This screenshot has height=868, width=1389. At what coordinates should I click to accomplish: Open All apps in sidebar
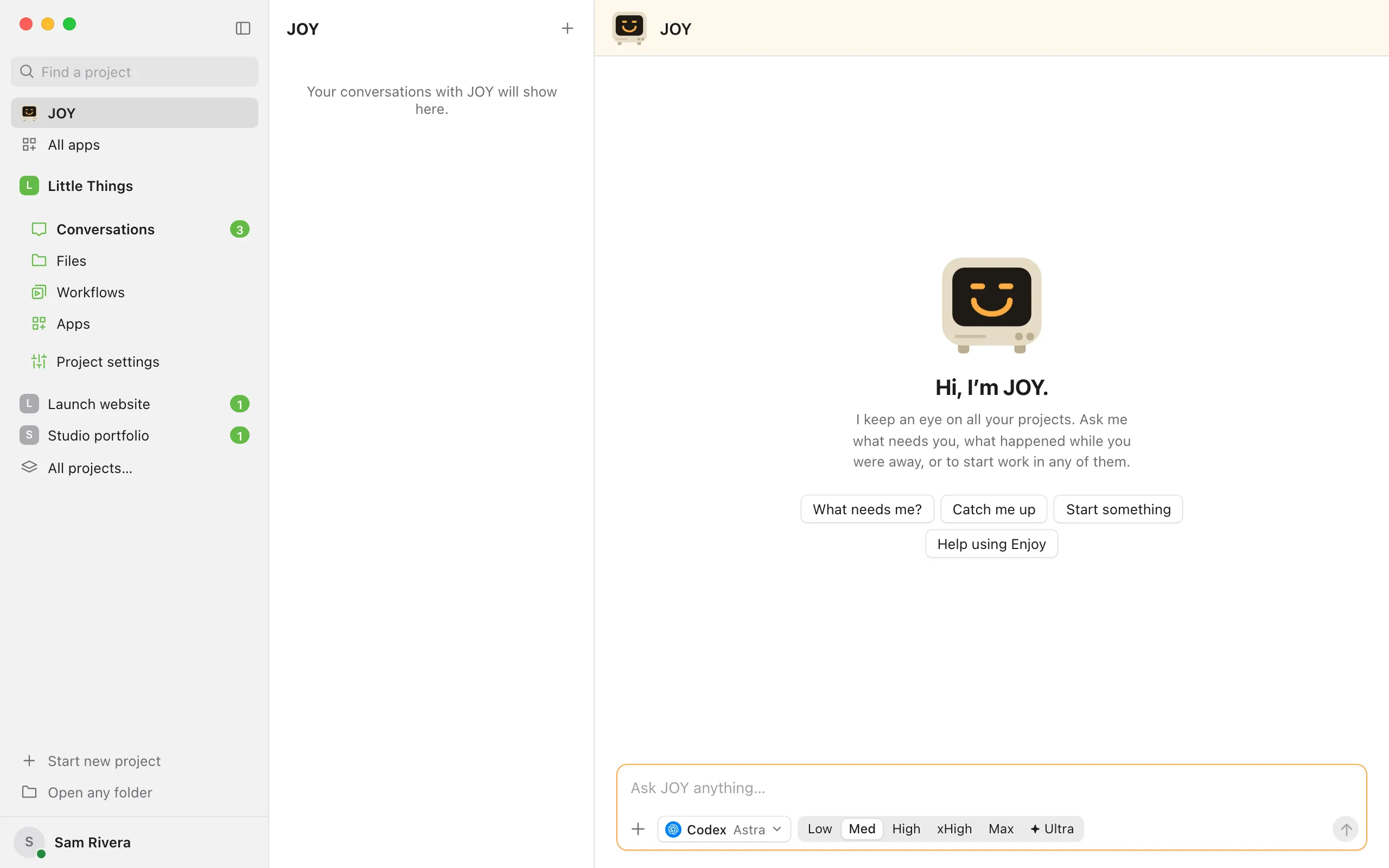[135, 145]
